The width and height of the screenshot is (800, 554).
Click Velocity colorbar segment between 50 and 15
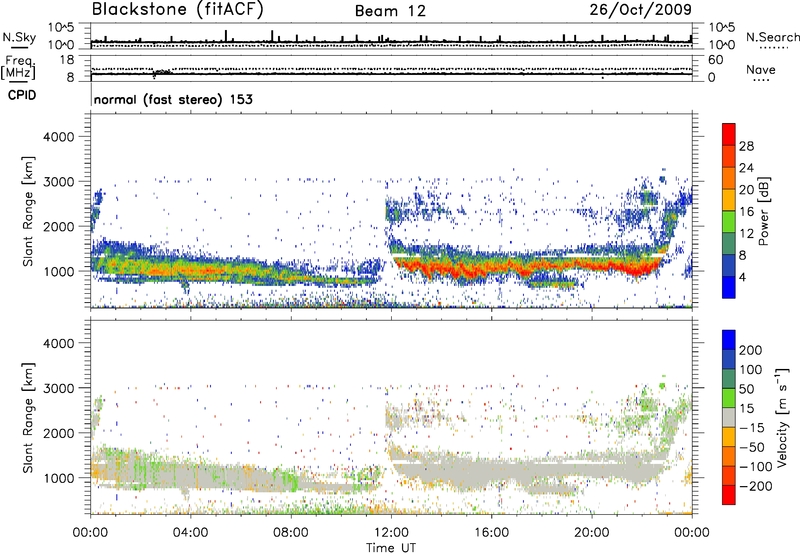pos(729,398)
